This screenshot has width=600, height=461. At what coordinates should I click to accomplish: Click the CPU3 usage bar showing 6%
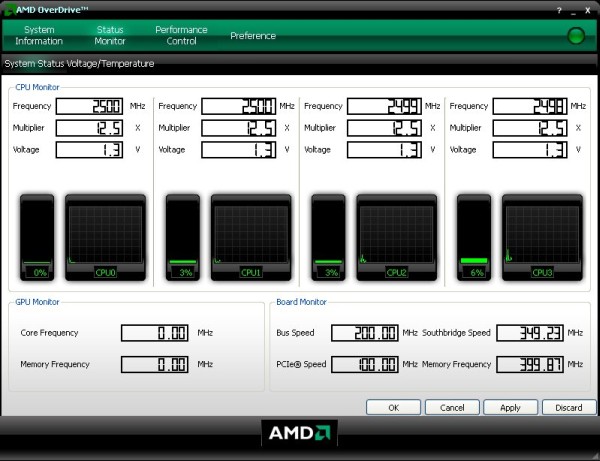pos(474,238)
